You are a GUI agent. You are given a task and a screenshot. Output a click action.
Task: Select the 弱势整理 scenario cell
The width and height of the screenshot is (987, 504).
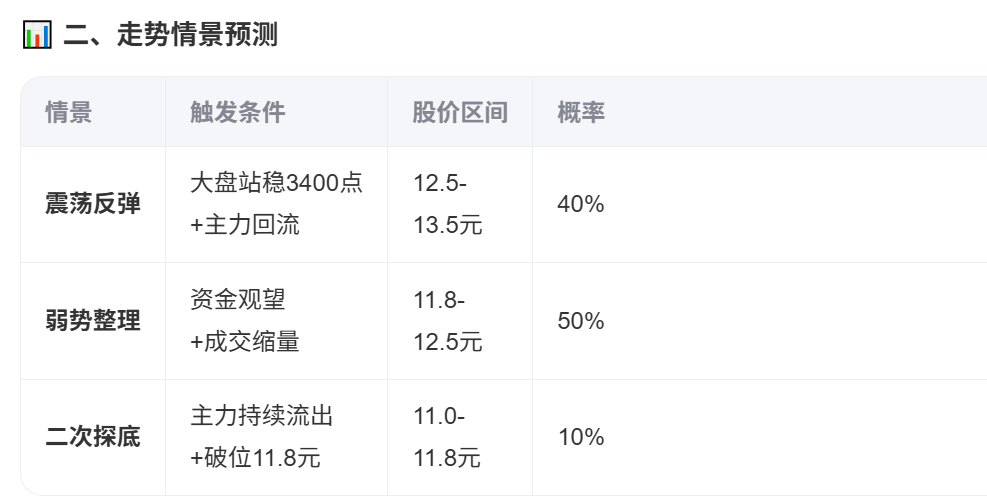coord(93,321)
